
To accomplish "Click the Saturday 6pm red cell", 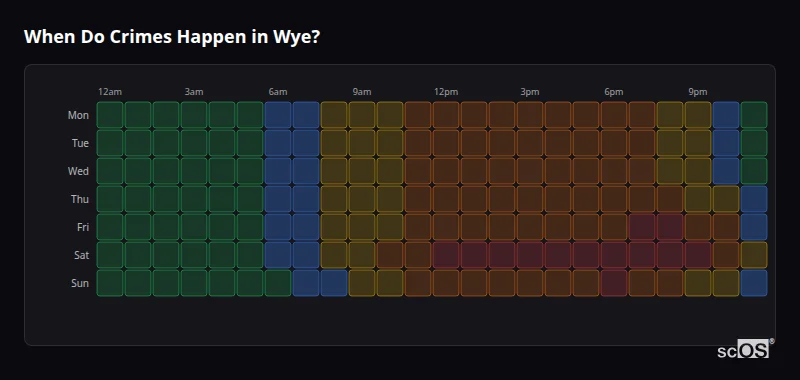I will 614,255.
